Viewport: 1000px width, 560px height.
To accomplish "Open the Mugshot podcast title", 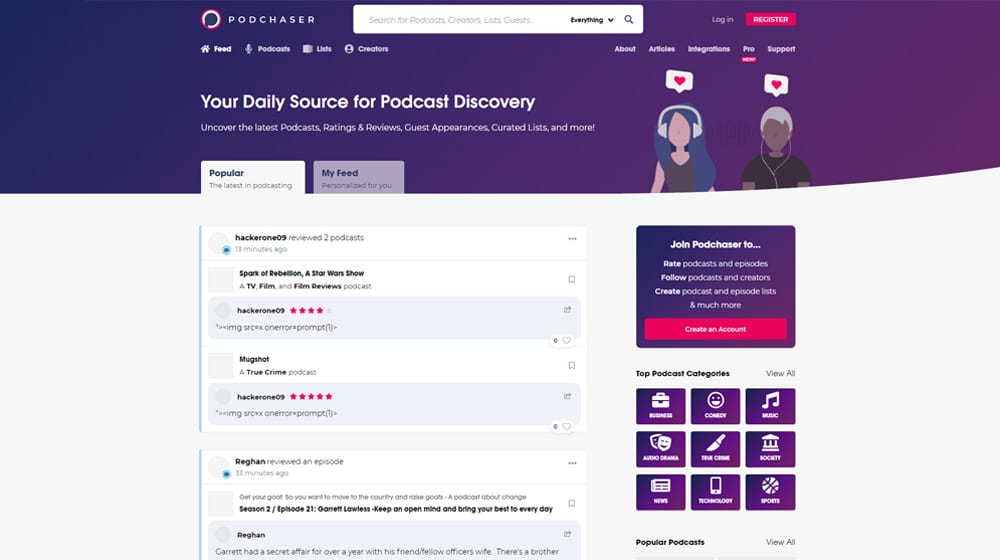I will pyautogui.click(x=254, y=359).
